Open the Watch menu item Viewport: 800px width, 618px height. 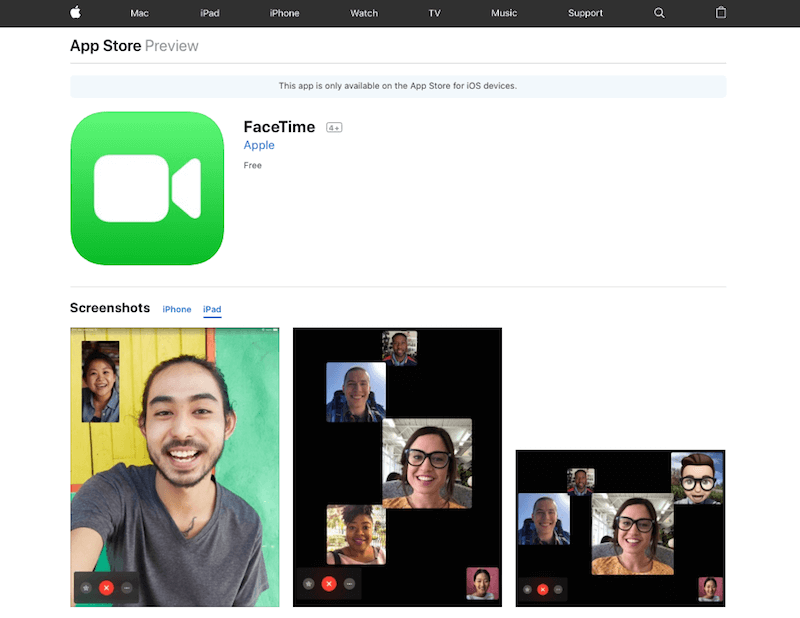[x=364, y=13]
